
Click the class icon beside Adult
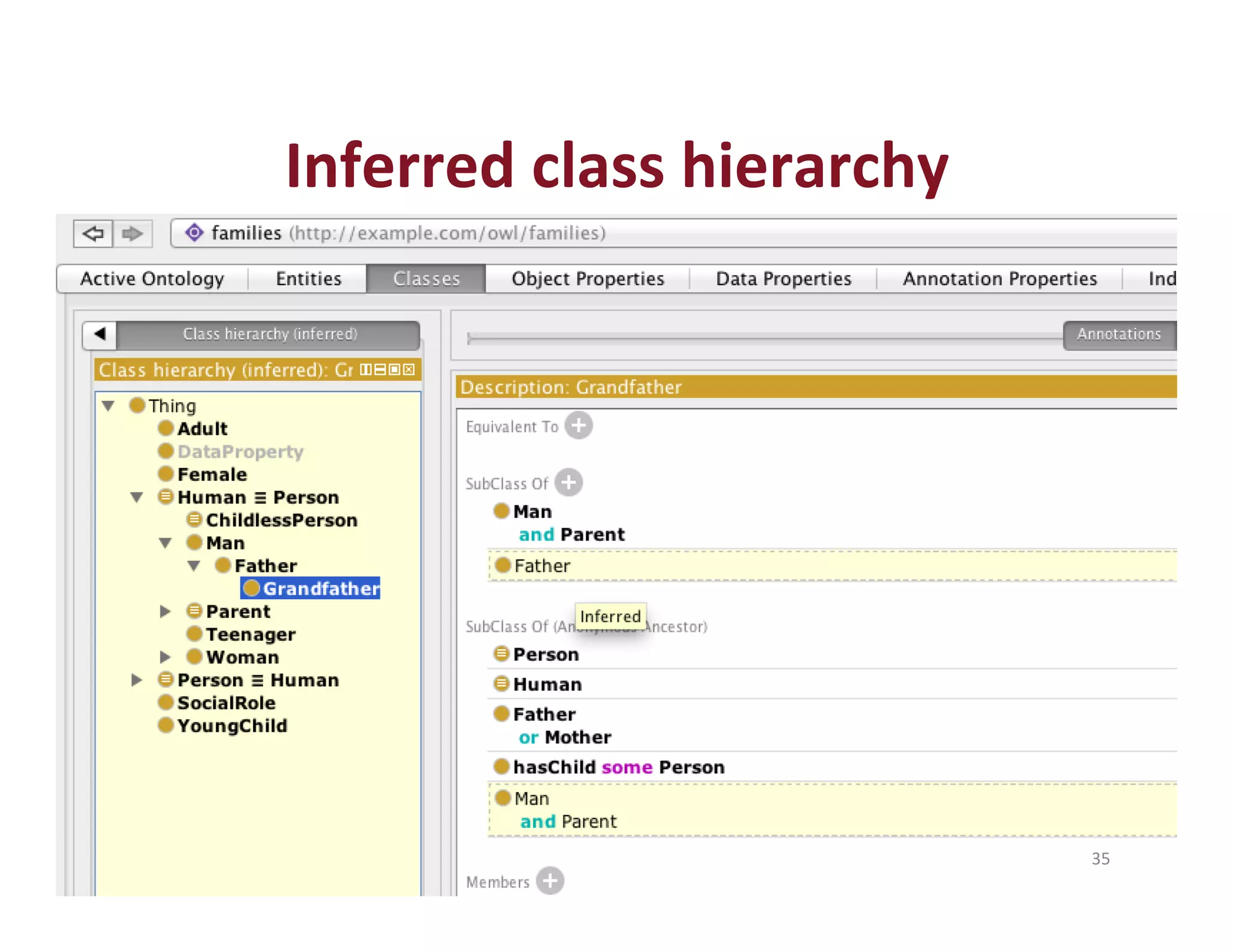pyautogui.click(x=166, y=428)
